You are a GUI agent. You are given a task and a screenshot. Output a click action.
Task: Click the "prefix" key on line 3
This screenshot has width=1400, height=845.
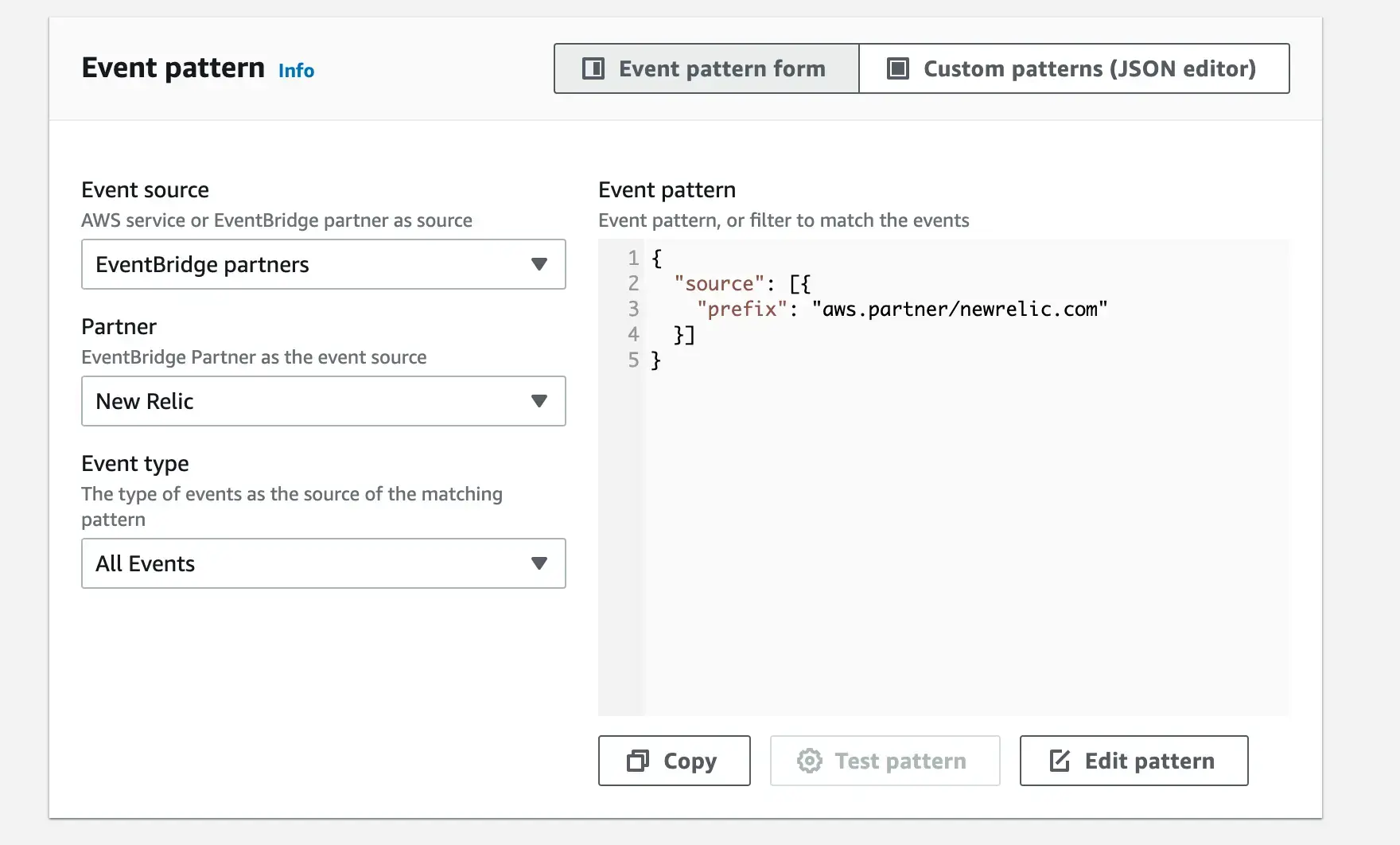tap(741, 309)
